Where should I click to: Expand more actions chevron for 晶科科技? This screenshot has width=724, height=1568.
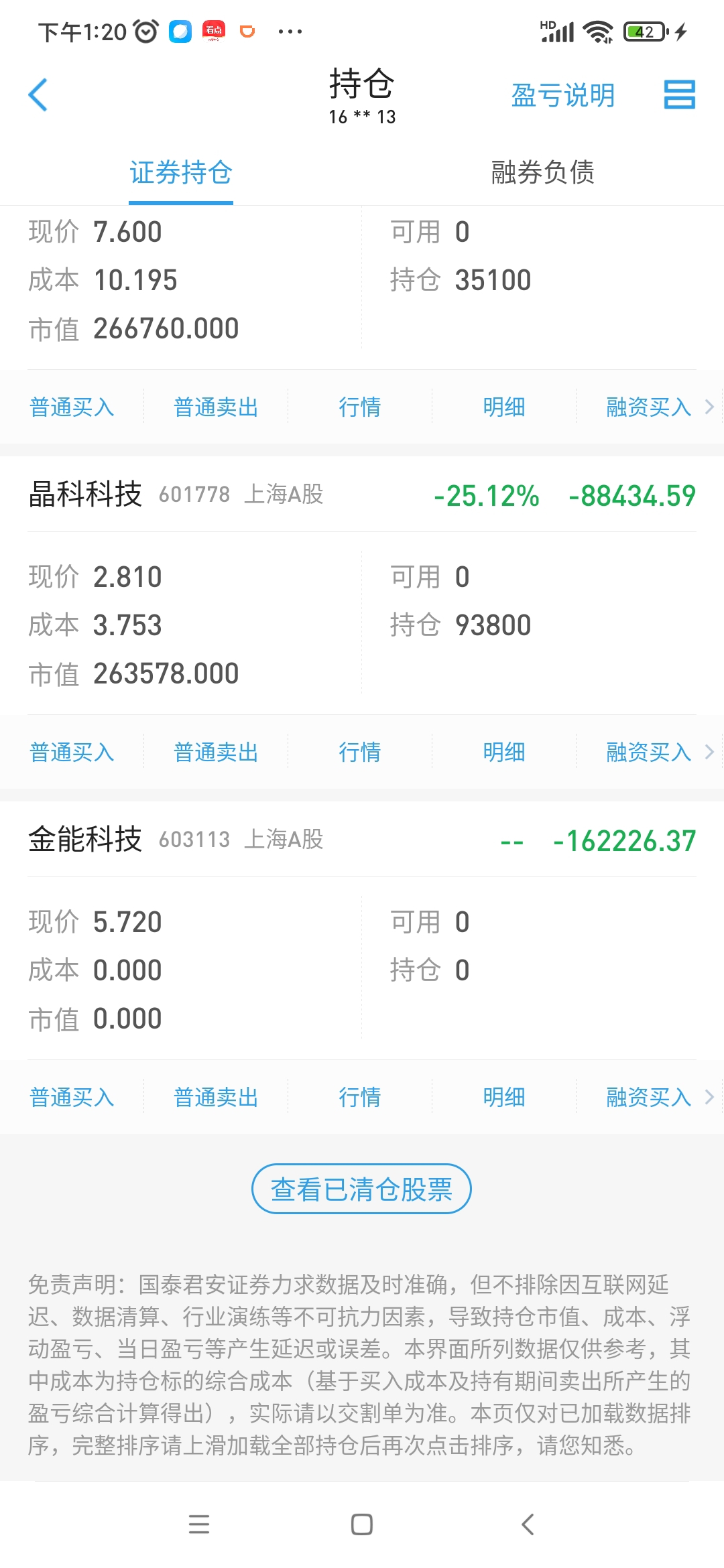[x=709, y=752]
